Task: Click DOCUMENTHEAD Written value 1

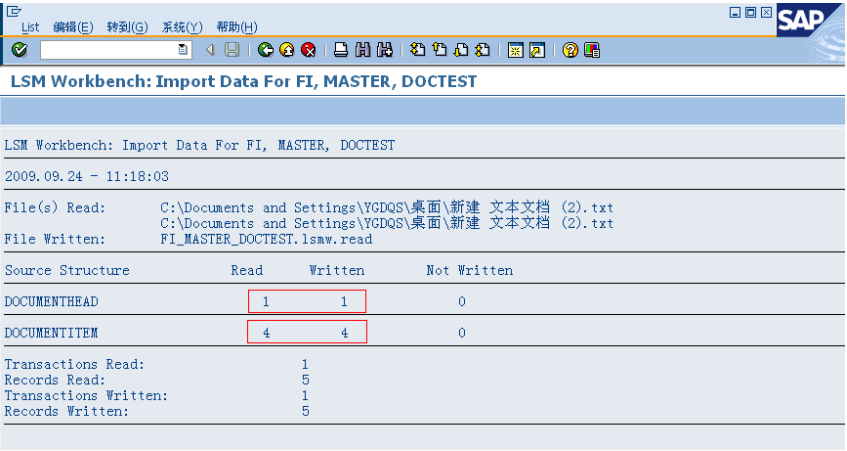Action: pyautogui.click(x=344, y=301)
